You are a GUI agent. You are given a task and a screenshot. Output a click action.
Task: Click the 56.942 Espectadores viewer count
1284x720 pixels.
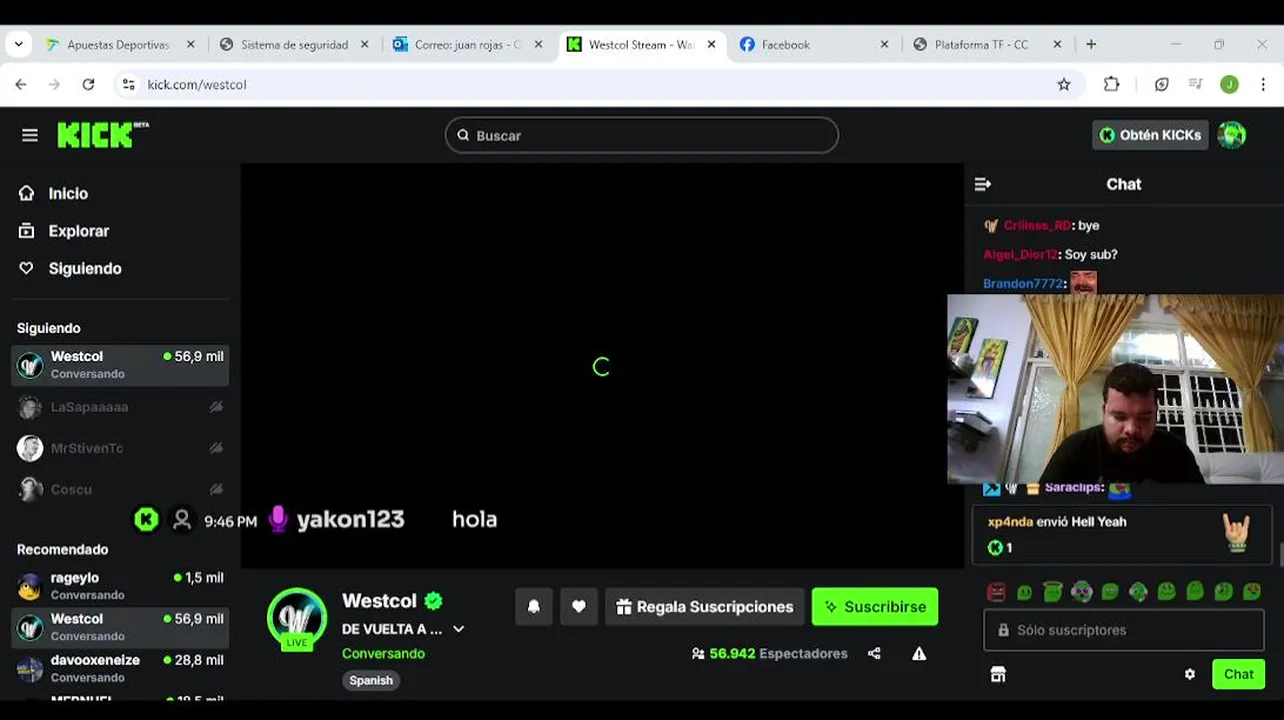[x=769, y=653]
